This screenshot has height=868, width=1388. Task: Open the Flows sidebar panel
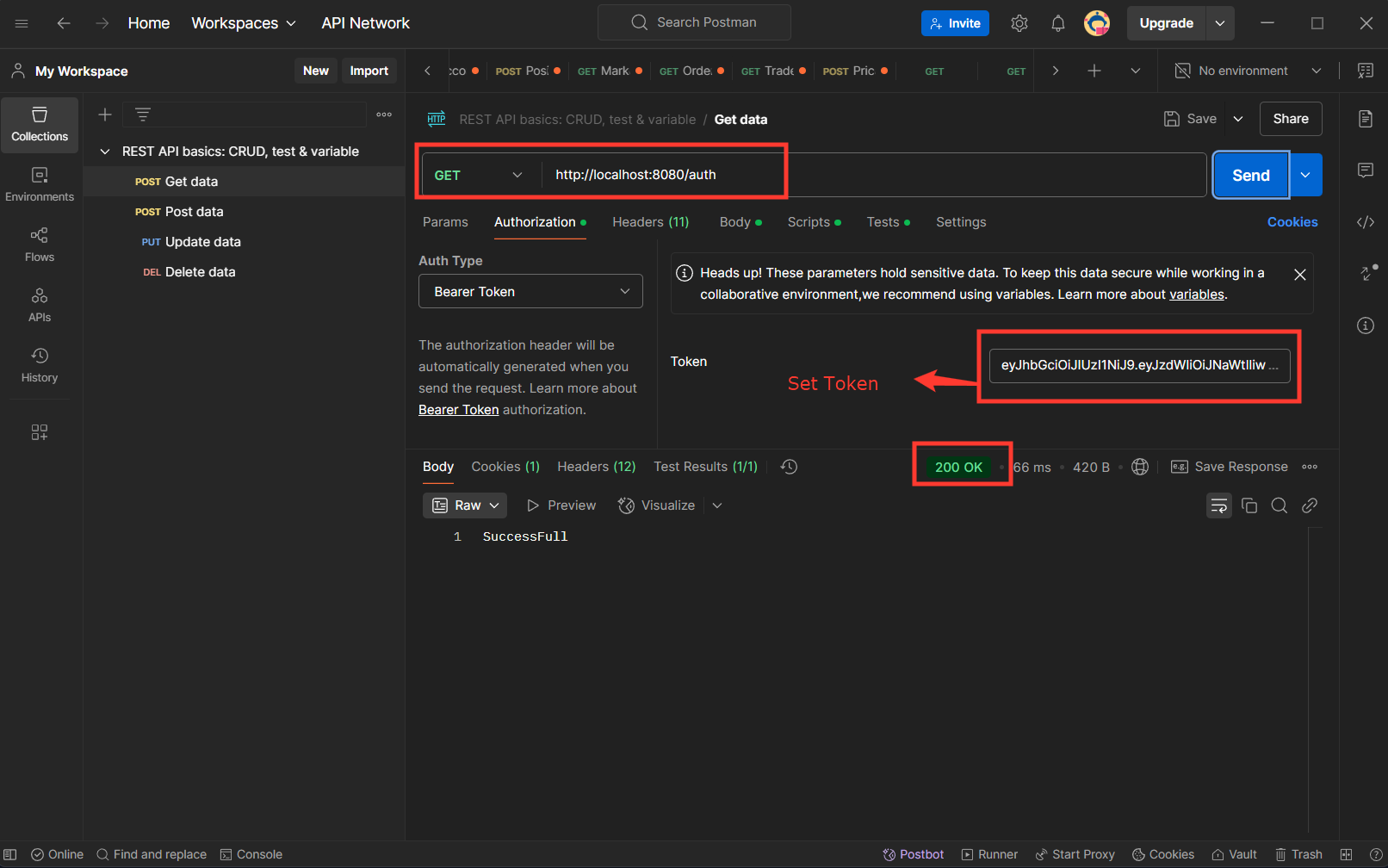[40, 245]
